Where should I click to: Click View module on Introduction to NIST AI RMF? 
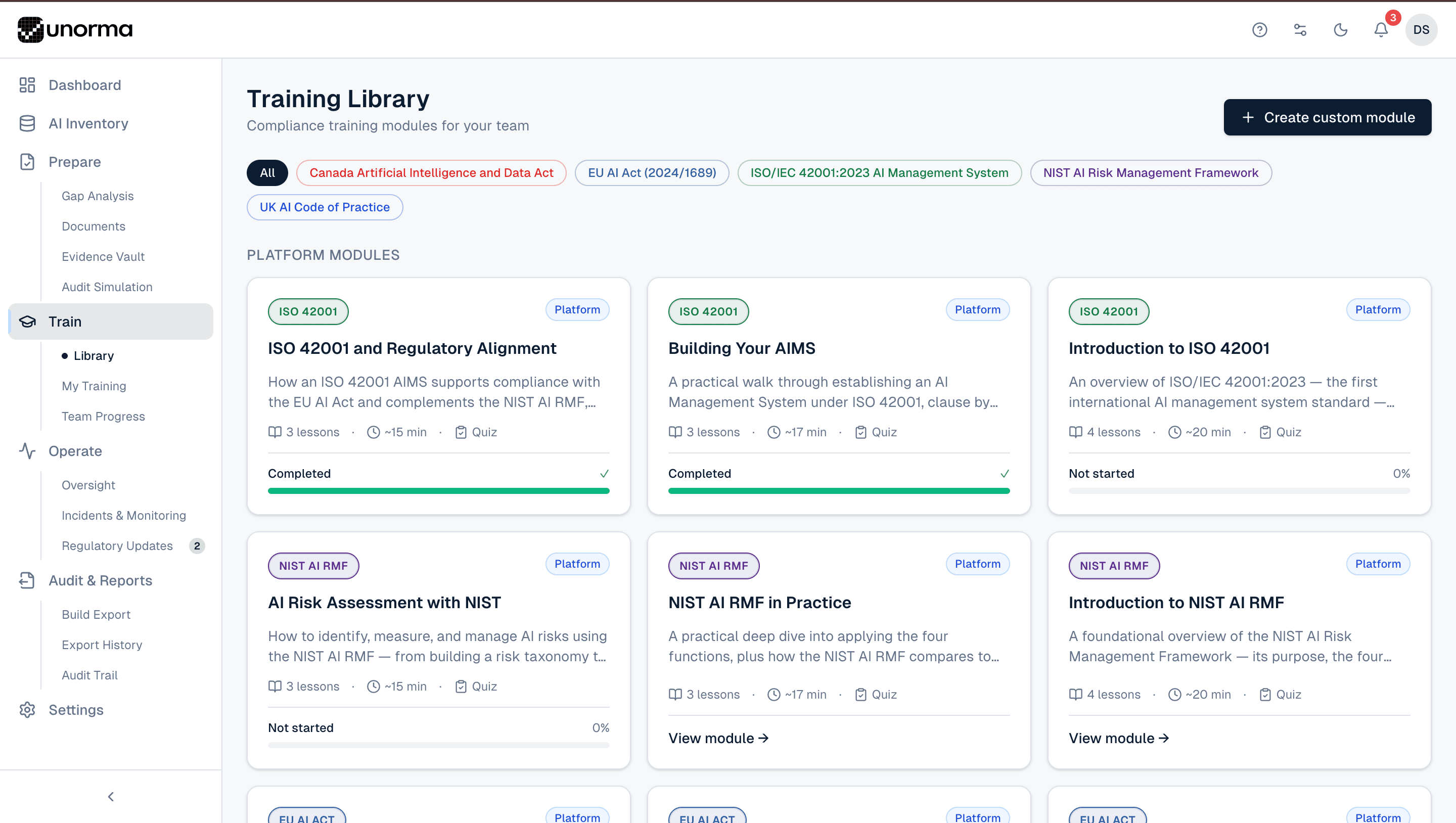(x=1119, y=738)
